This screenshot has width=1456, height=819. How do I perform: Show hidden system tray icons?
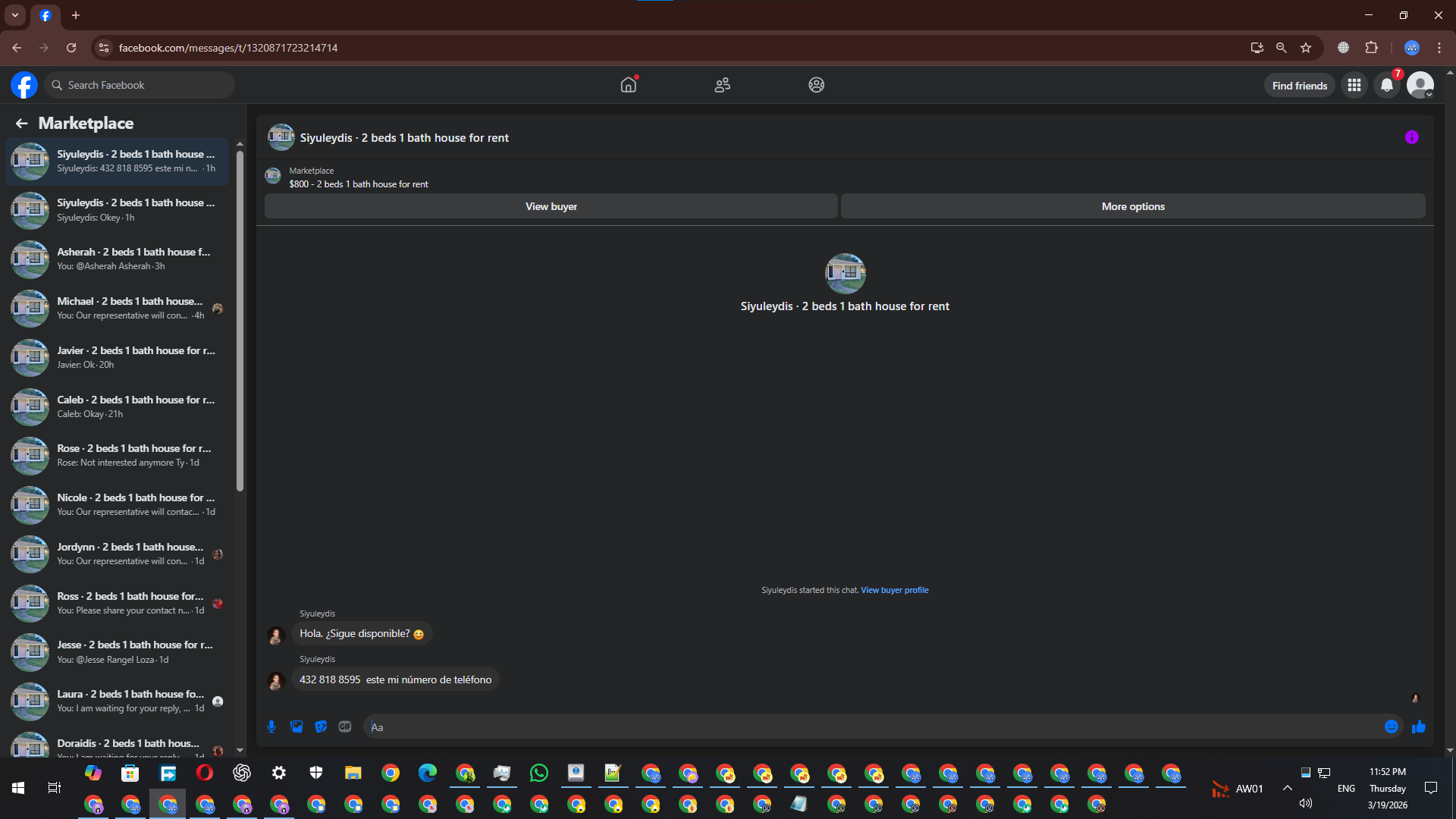[x=1287, y=788]
